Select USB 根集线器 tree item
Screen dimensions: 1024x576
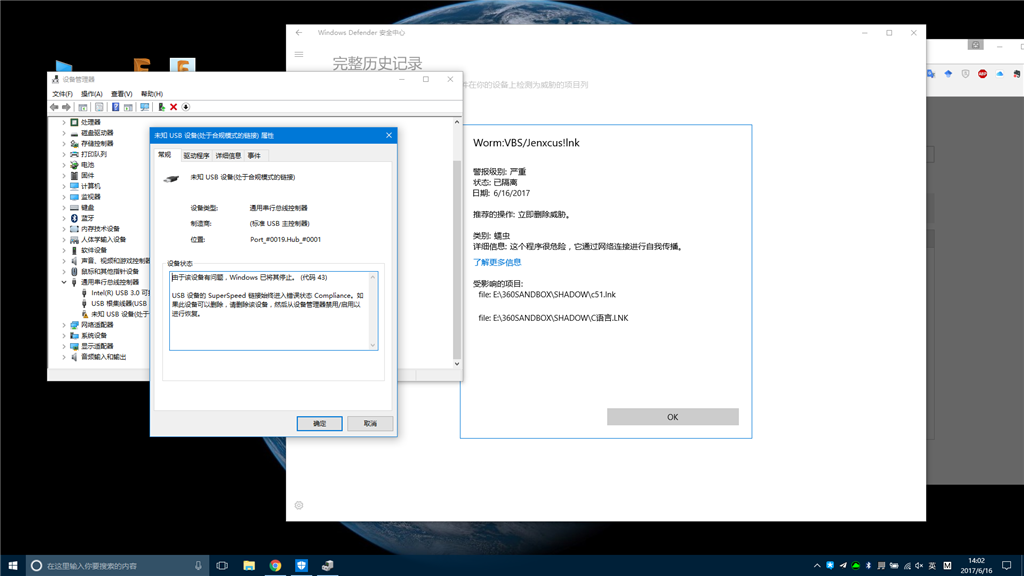coord(115,304)
